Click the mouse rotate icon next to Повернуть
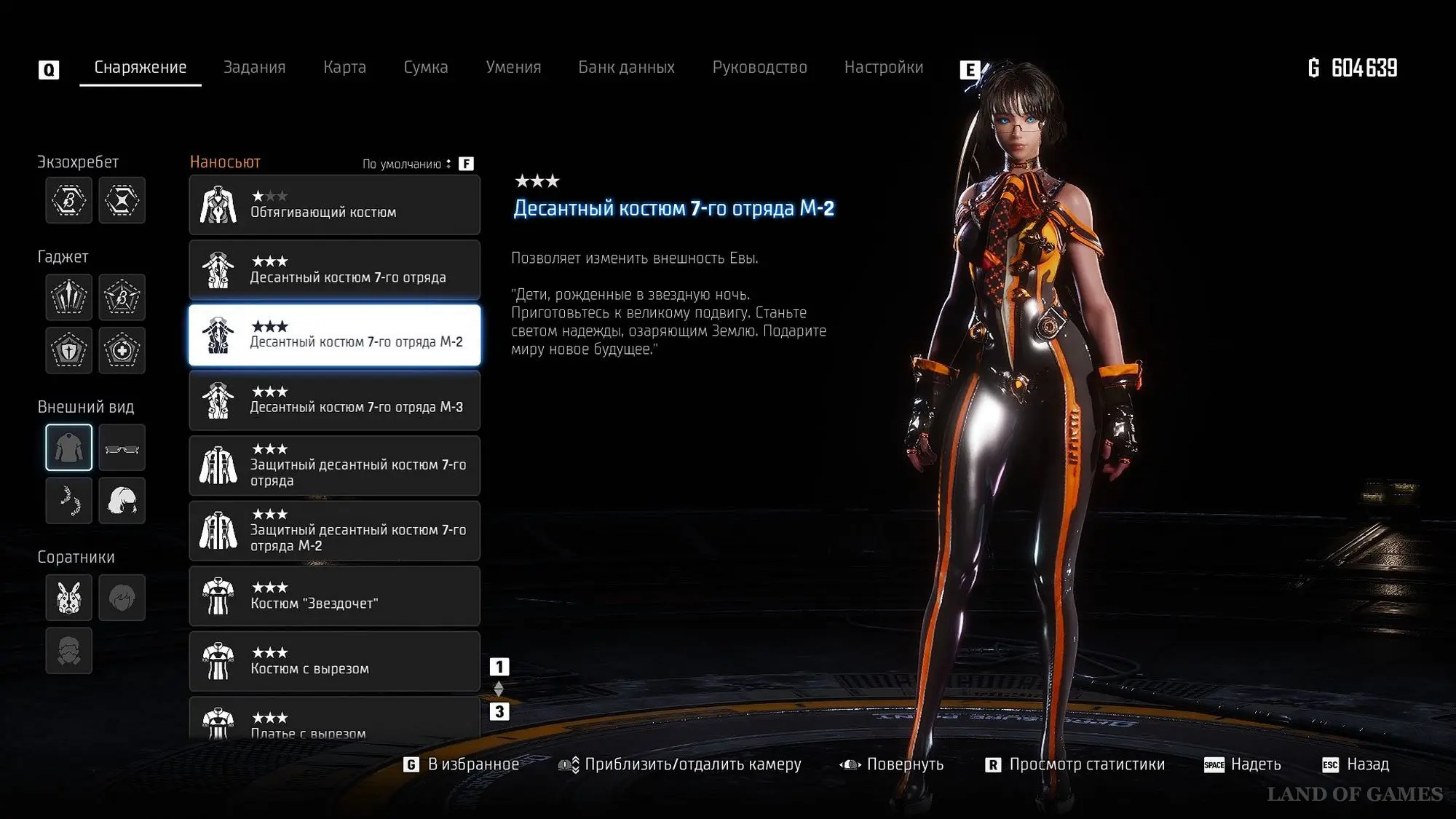This screenshot has width=1456, height=819. 850,764
